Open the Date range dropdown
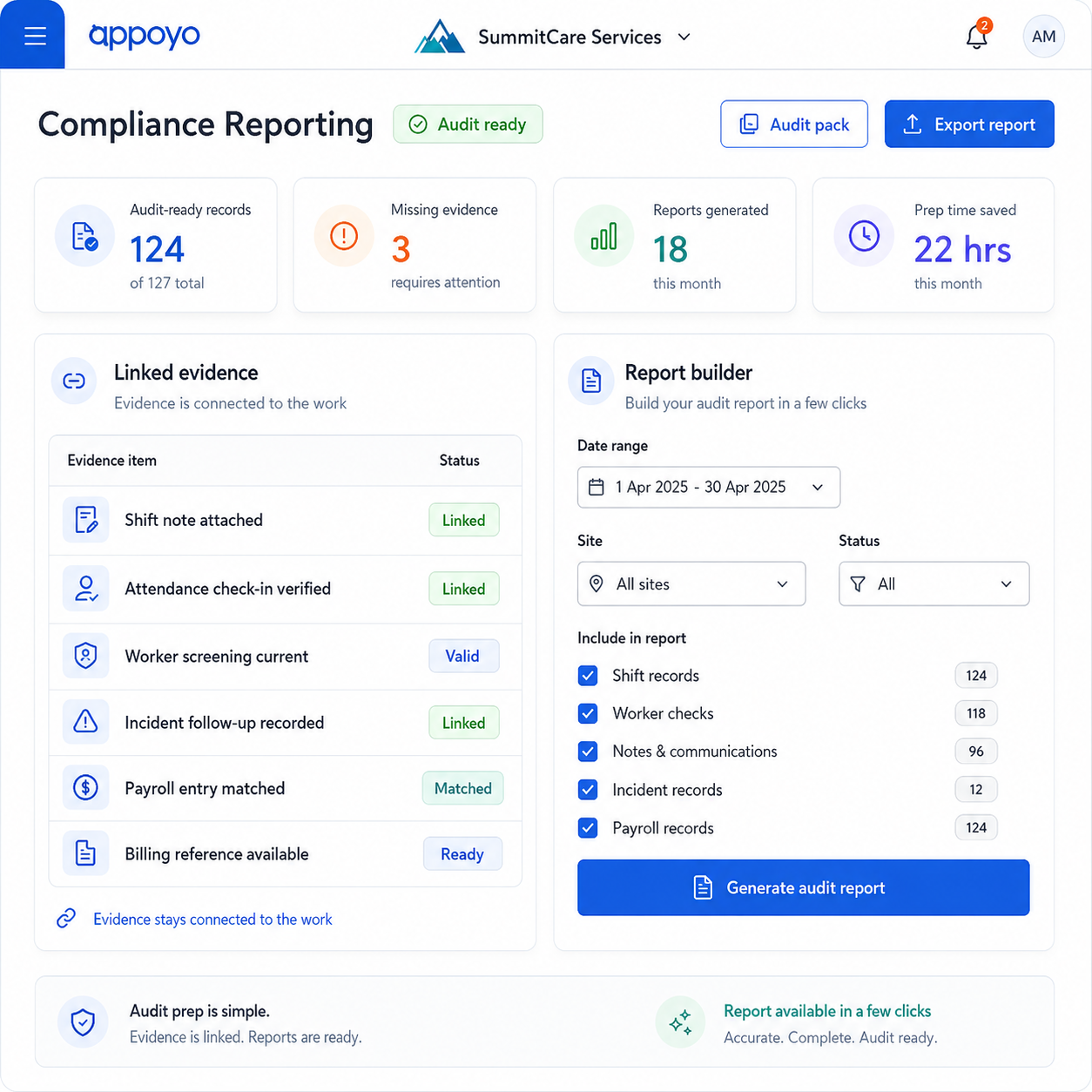Viewport: 1092px width, 1092px height. point(709,487)
